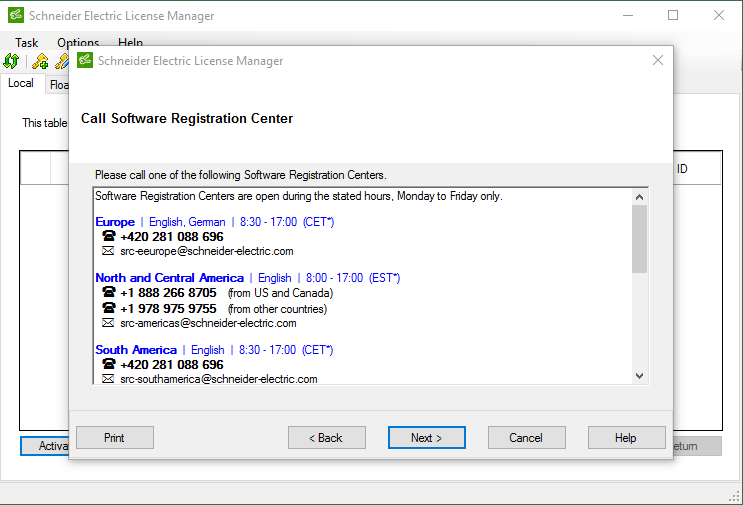Click the North and Central America heading

(x=170, y=278)
